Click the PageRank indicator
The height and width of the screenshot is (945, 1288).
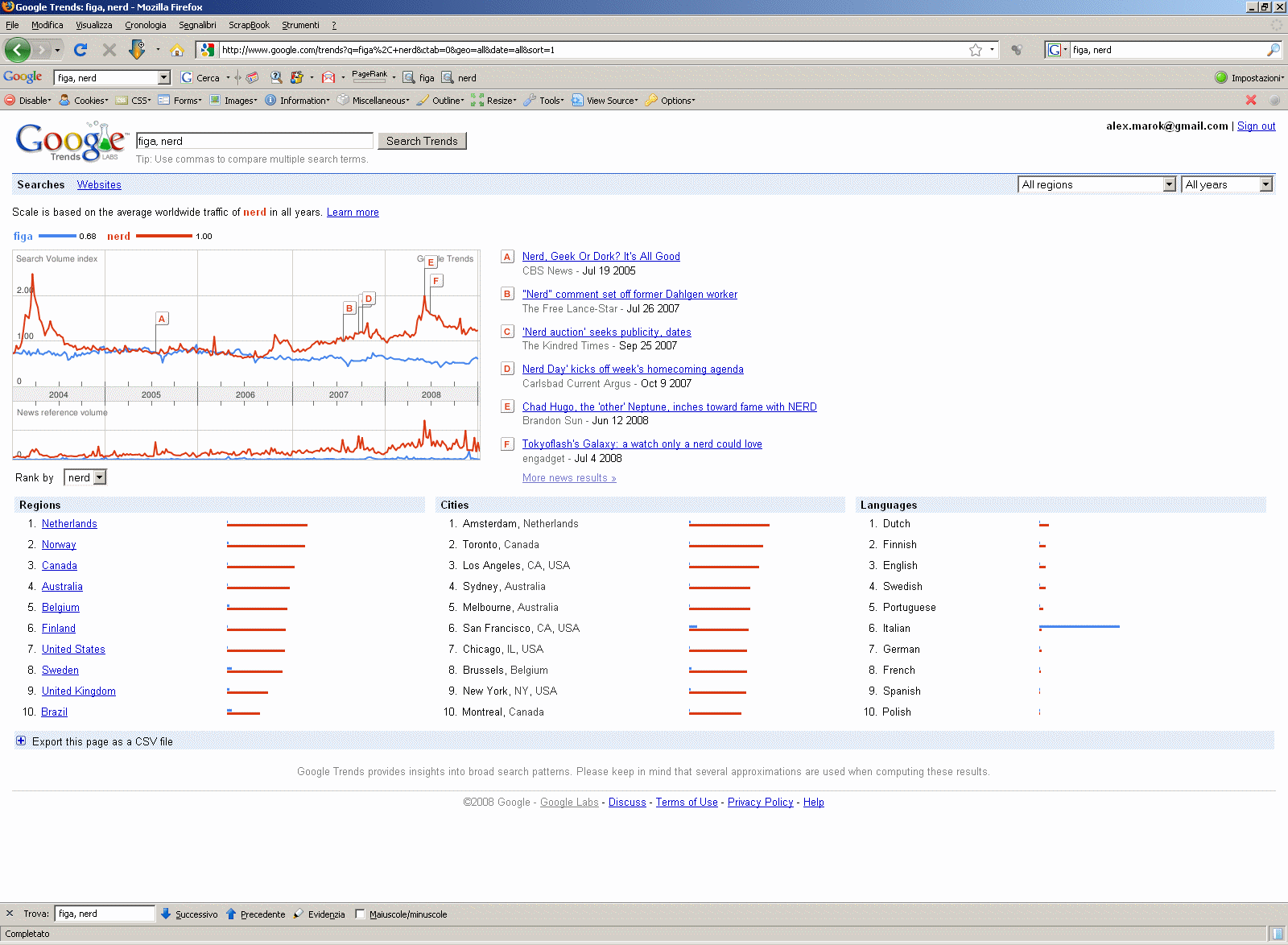point(369,76)
